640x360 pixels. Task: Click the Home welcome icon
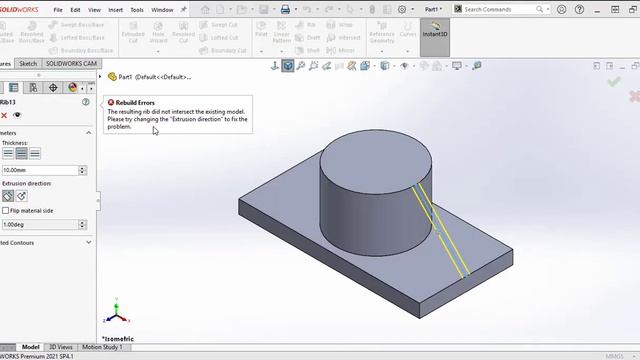click(x=205, y=9)
